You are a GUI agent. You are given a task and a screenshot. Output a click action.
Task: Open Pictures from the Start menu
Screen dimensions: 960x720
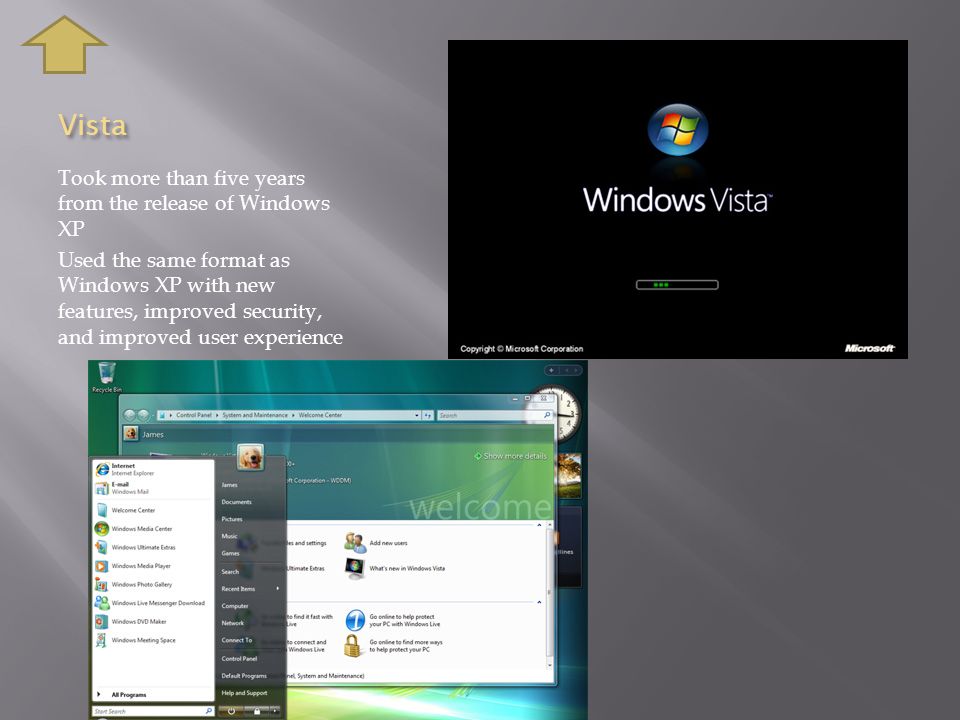click(x=232, y=519)
